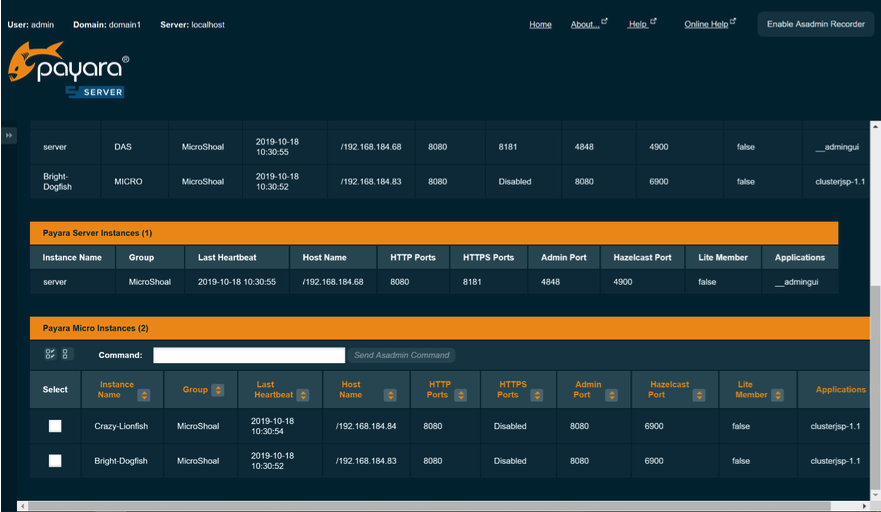Expand the collapsed left sidebar panel
881x512 pixels.
tap(9, 135)
